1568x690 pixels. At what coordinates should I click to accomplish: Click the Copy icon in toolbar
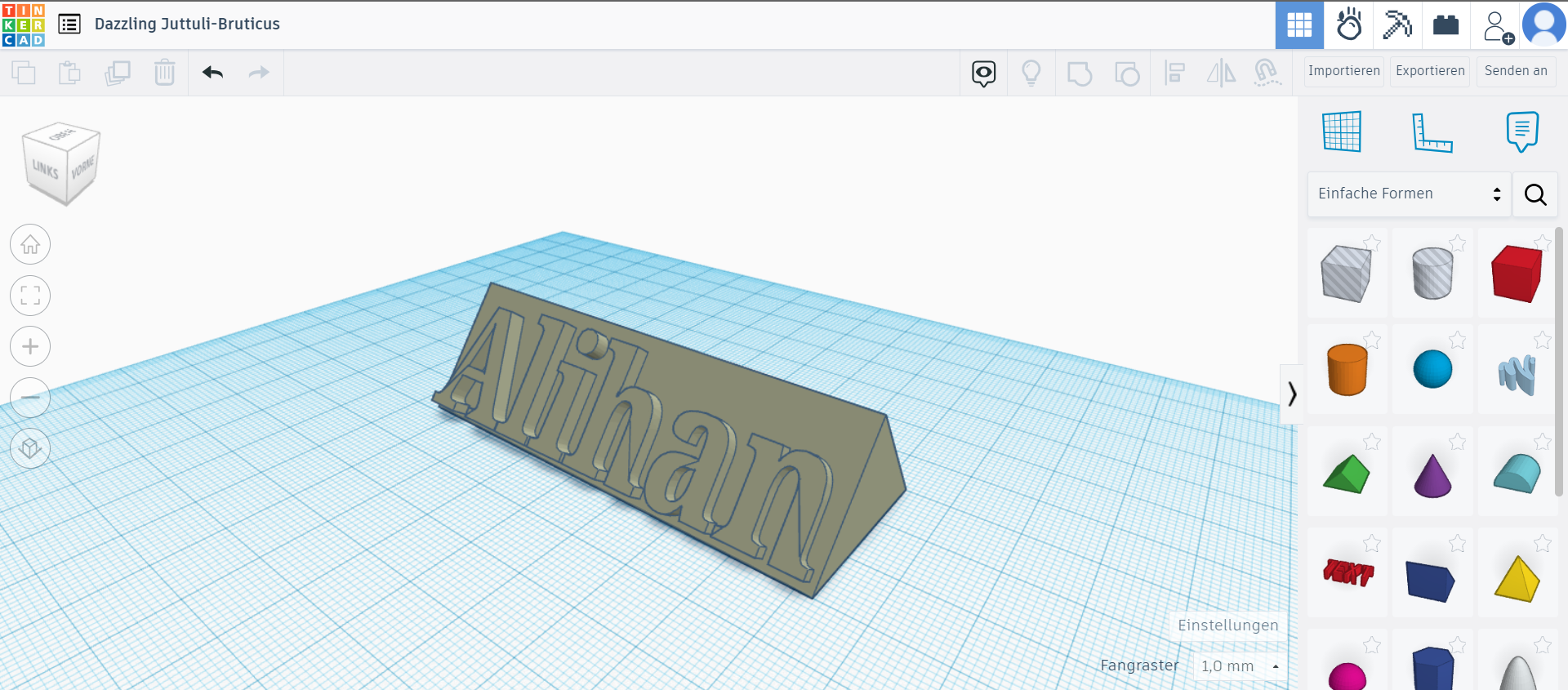point(24,73)
